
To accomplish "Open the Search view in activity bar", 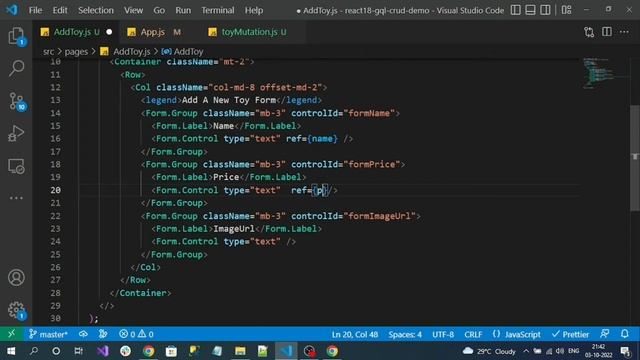I will click(x=16, y=68).
